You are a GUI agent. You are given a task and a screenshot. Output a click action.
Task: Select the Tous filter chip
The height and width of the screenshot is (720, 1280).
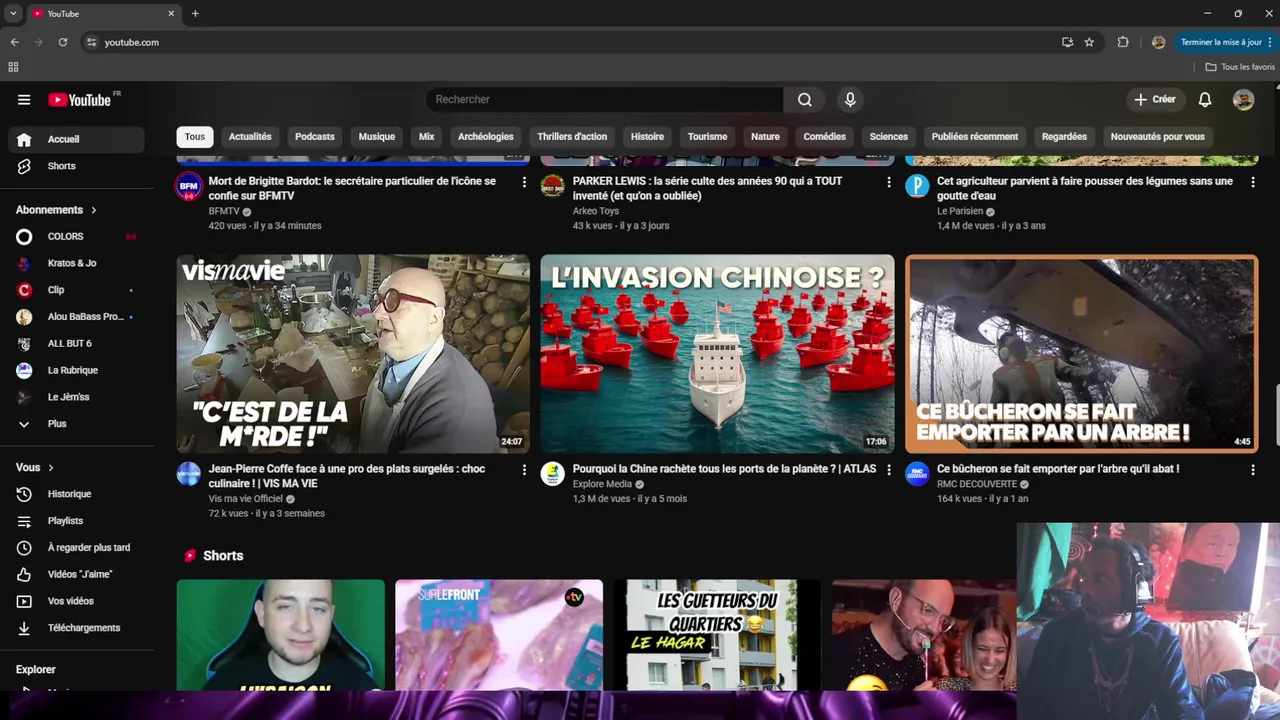pos(195,137)
